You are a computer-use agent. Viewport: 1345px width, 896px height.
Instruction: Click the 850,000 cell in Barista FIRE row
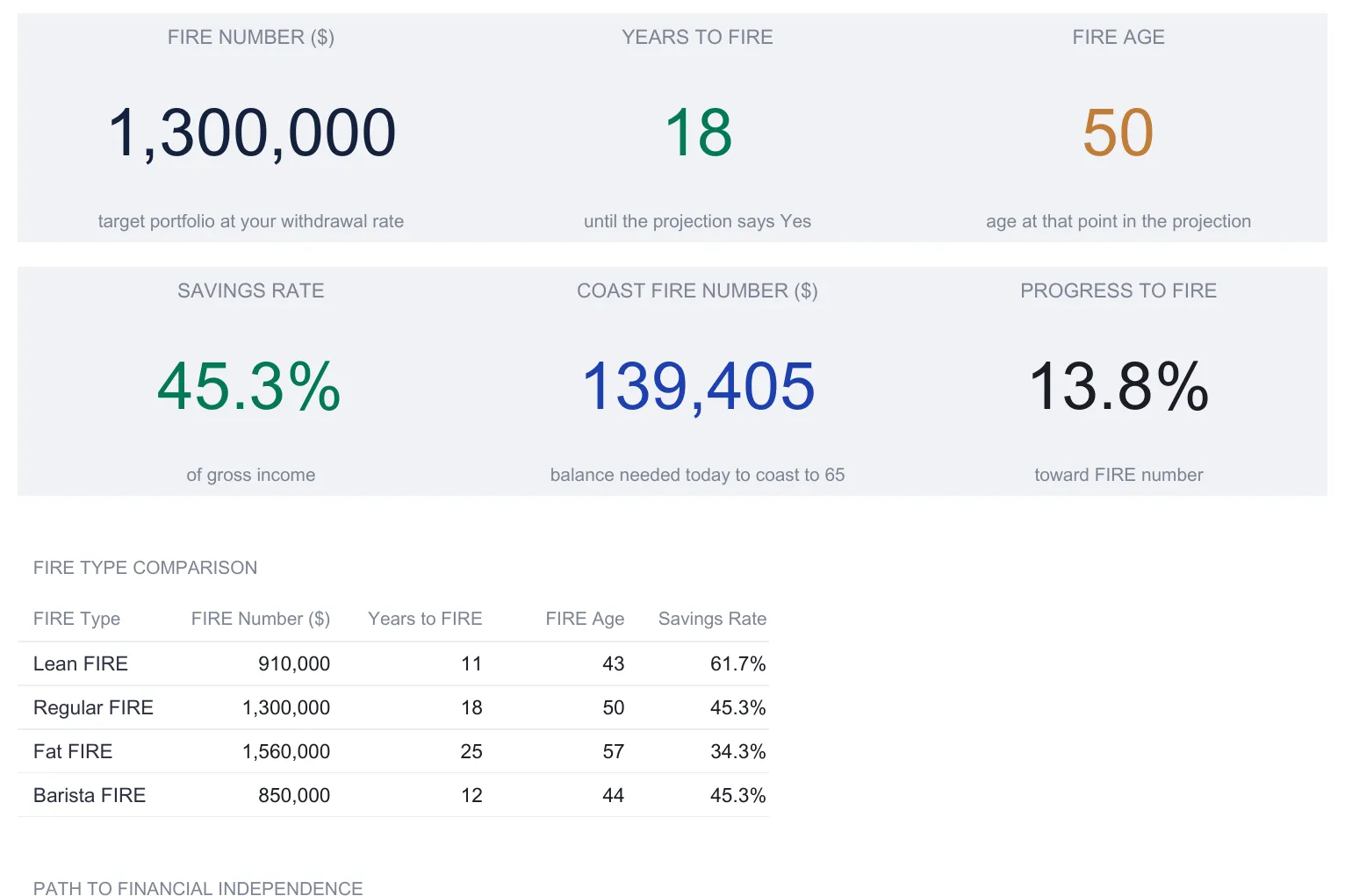point(294,795)
